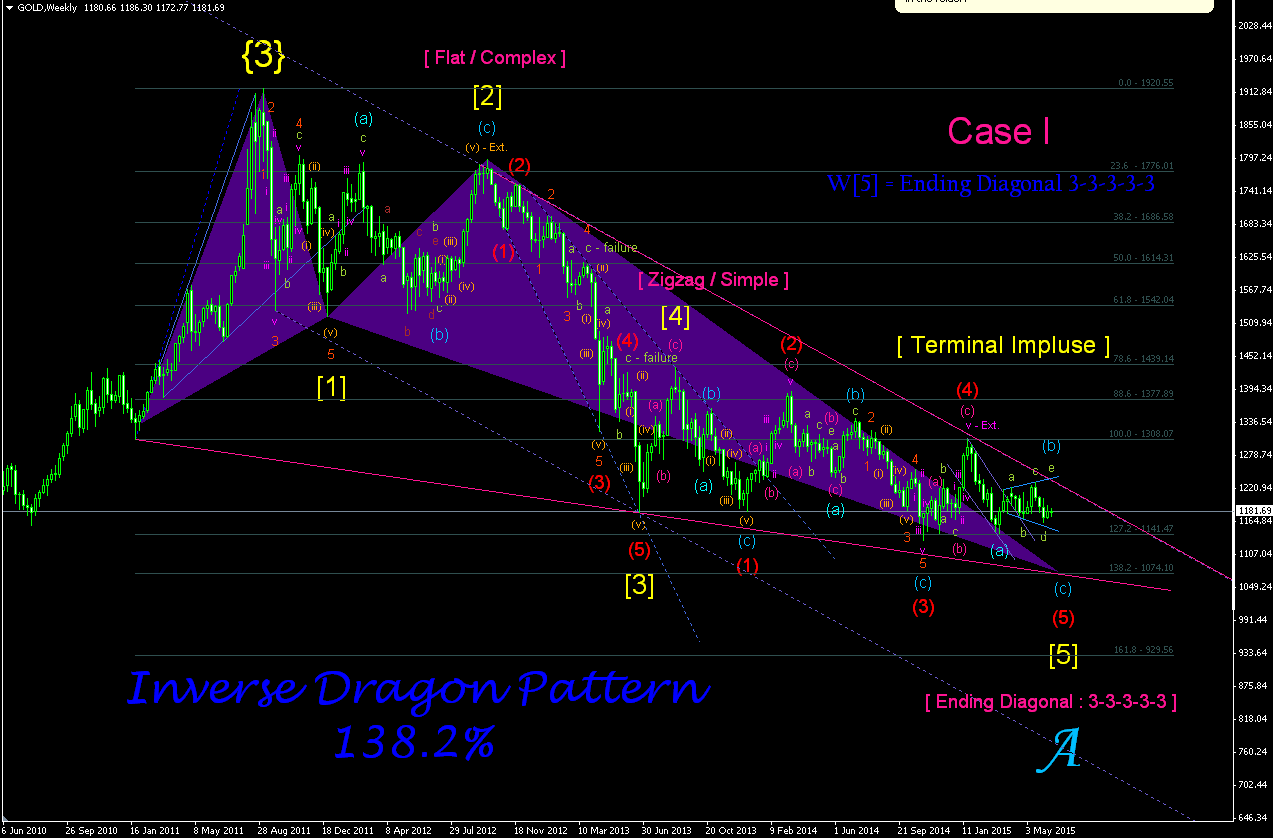Screen dimensions: 1273x838
Task: Click price axis value 1509.94
Action: (x=1253, y=323)
